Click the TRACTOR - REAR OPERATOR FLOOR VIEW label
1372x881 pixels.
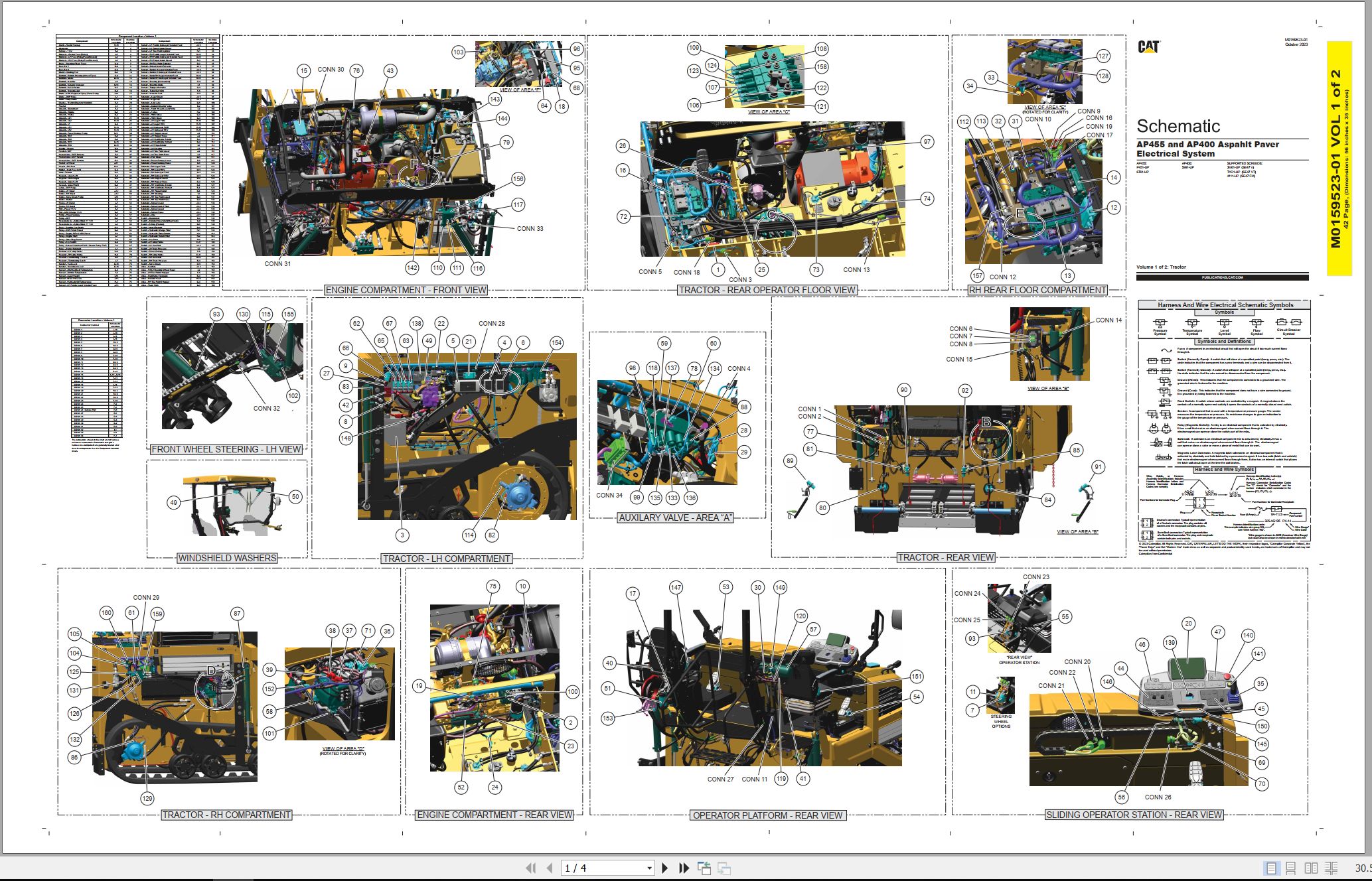tap(767, 290)
